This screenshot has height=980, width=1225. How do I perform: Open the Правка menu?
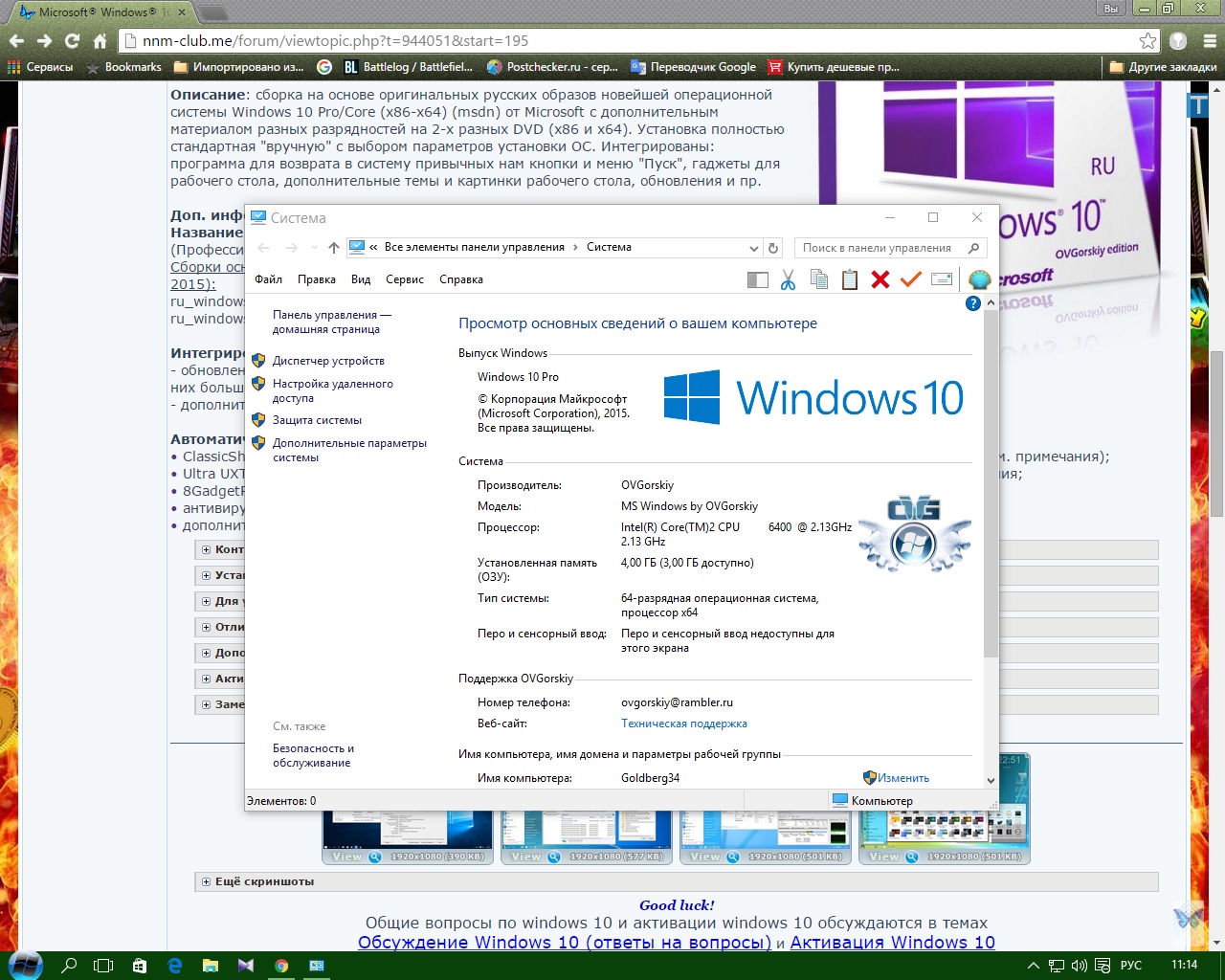coord(316,279)
